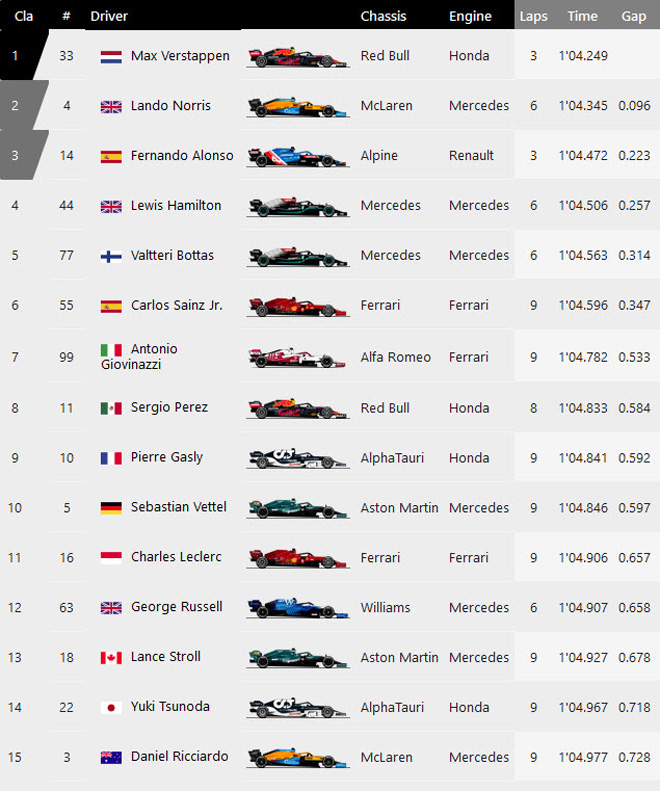Viewport: 660px width, 791px height.
Task: Click the Netherlands flag beside Max Verstappen
Action: click(111, 57)
